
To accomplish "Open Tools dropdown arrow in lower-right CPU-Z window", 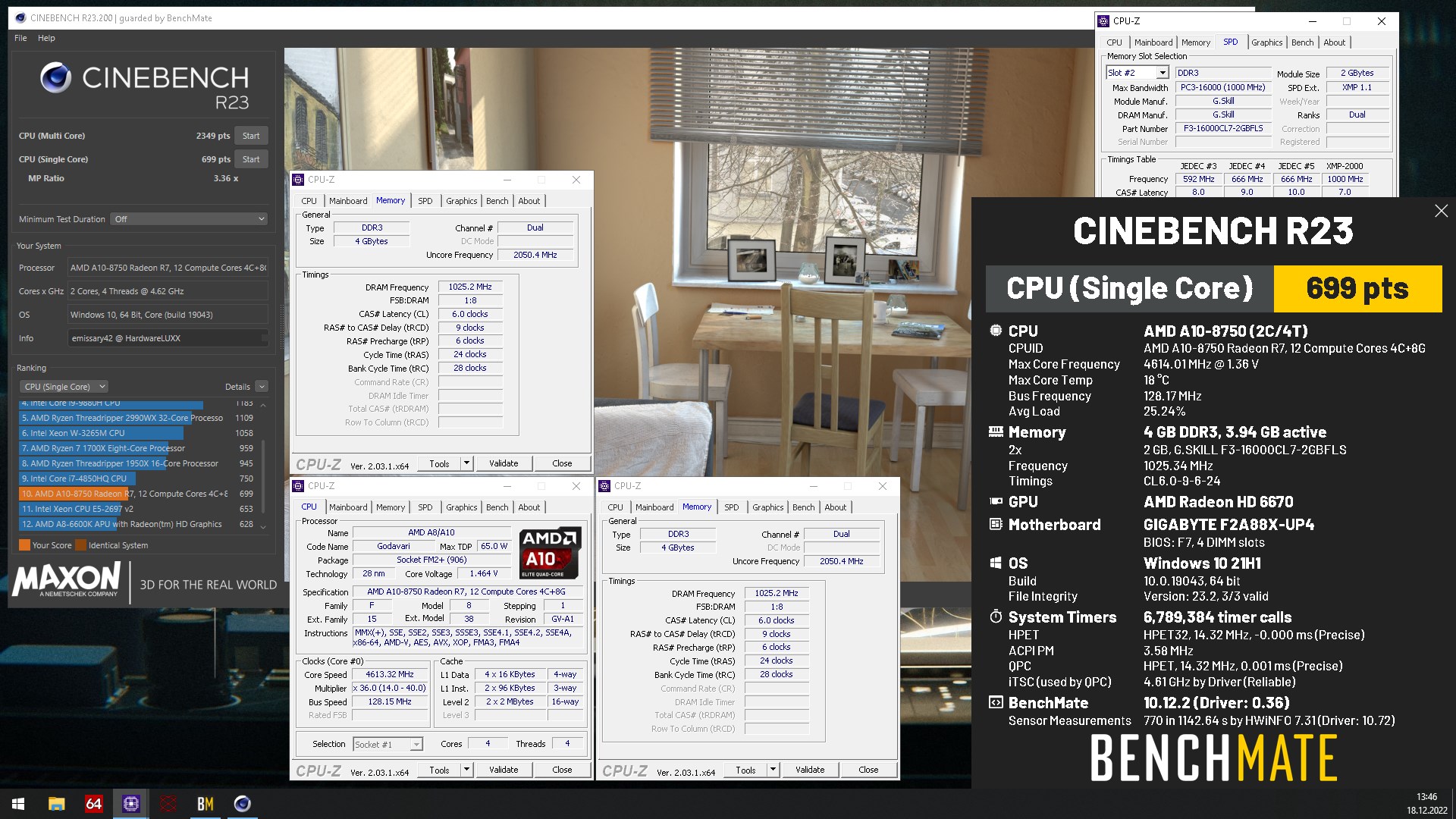I will 773,770.
